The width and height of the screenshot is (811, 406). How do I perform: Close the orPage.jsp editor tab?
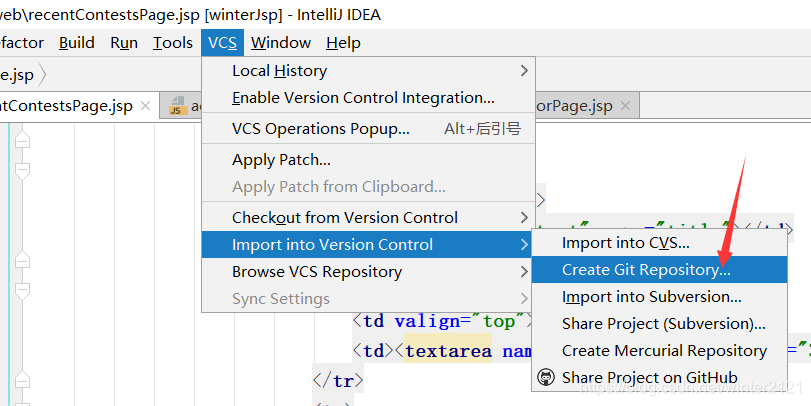(625, 106)
